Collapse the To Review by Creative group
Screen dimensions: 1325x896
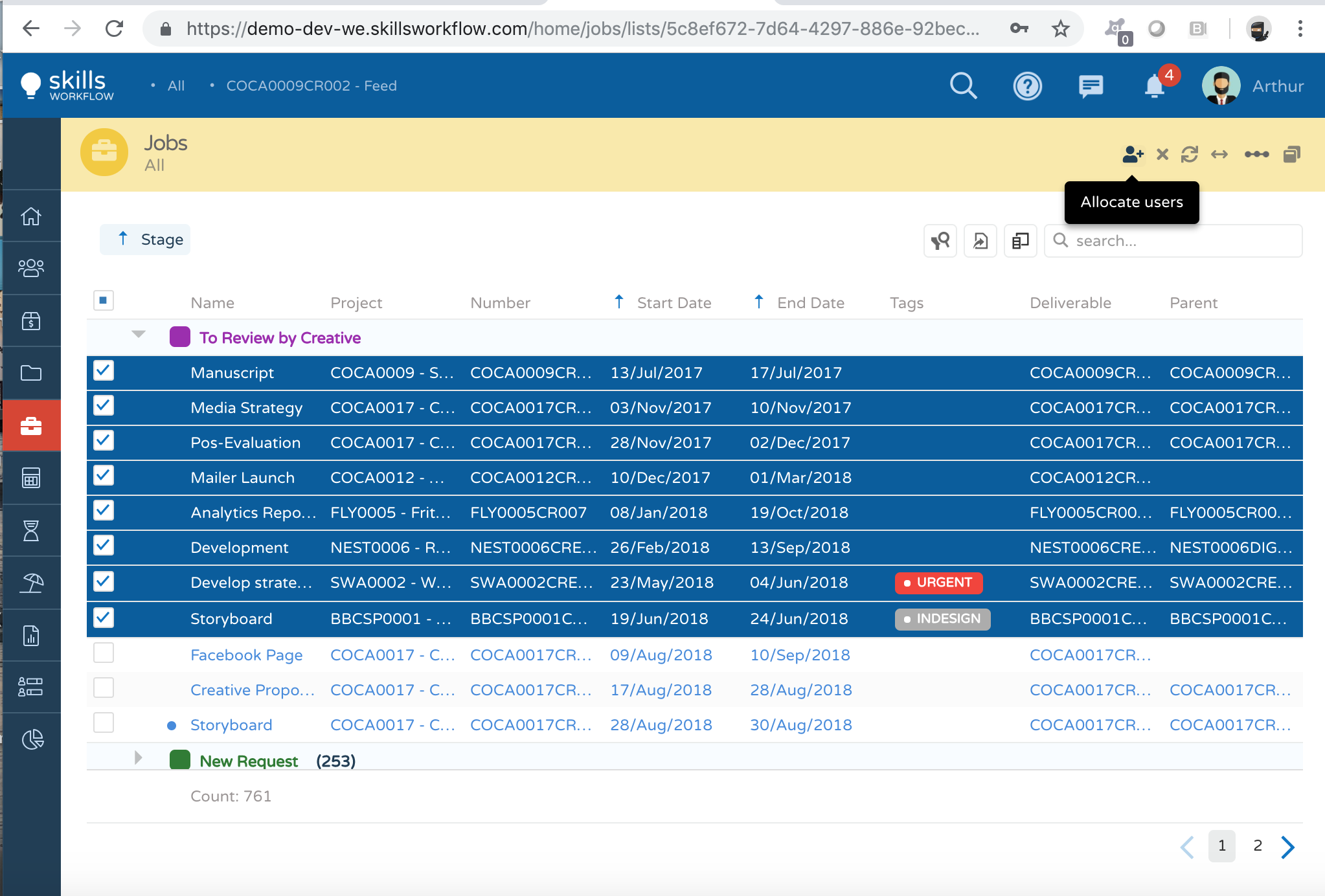(x=138, y=337)
